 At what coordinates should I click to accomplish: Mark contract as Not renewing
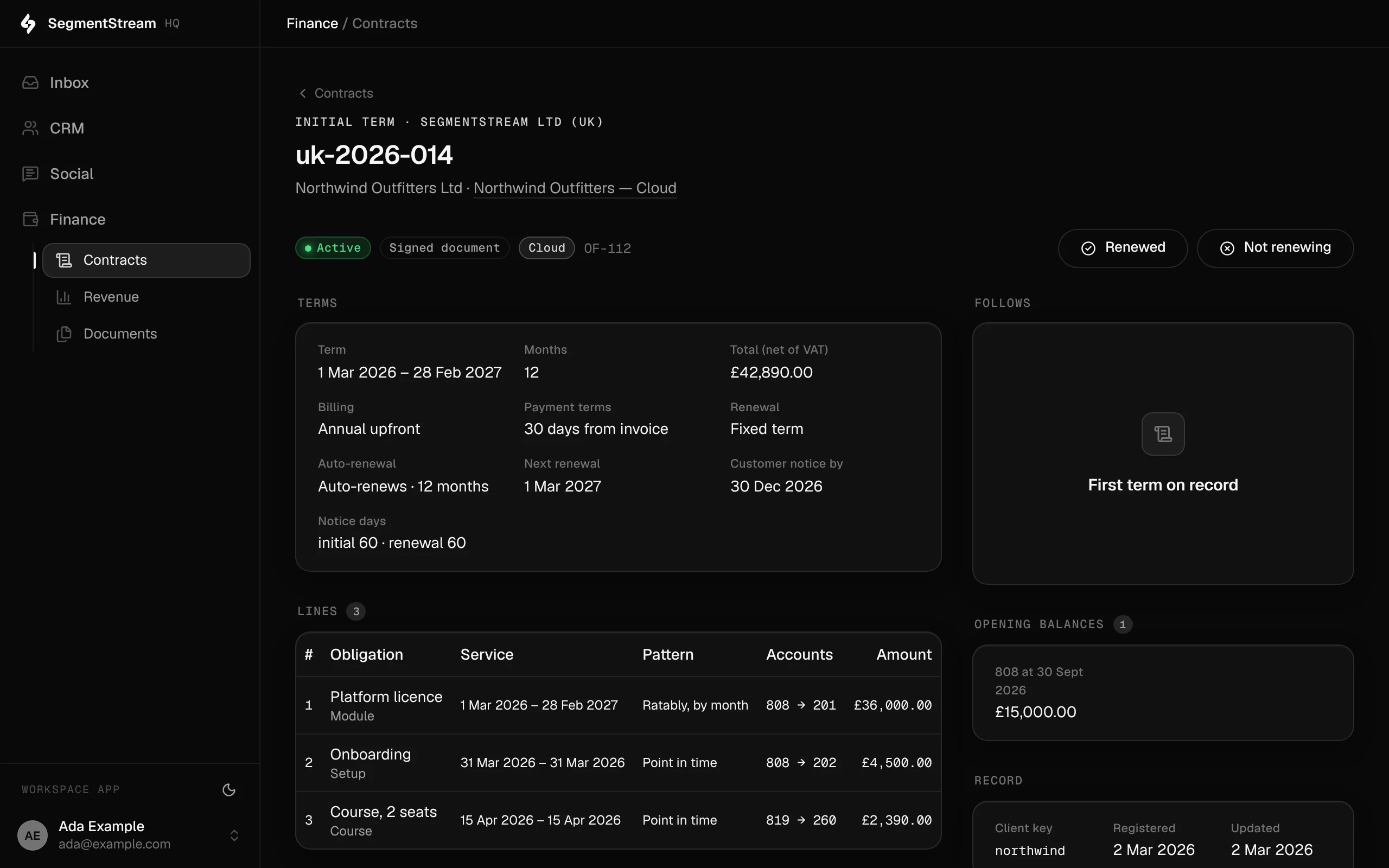pyautogui.click(x=1275, y=248)
